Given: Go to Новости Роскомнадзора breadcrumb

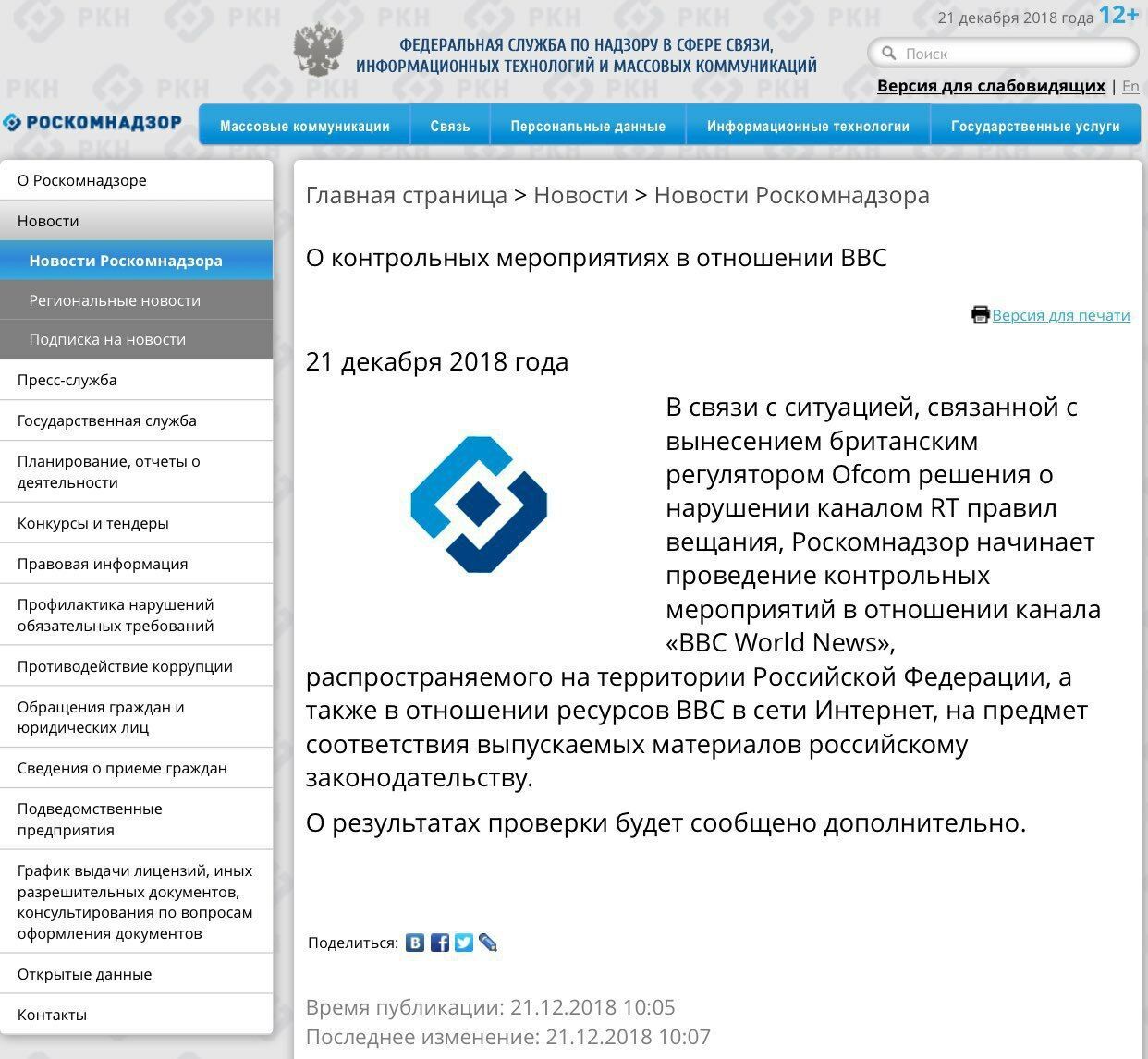Looking at the screenshot, I should click(x=792, y=195).
